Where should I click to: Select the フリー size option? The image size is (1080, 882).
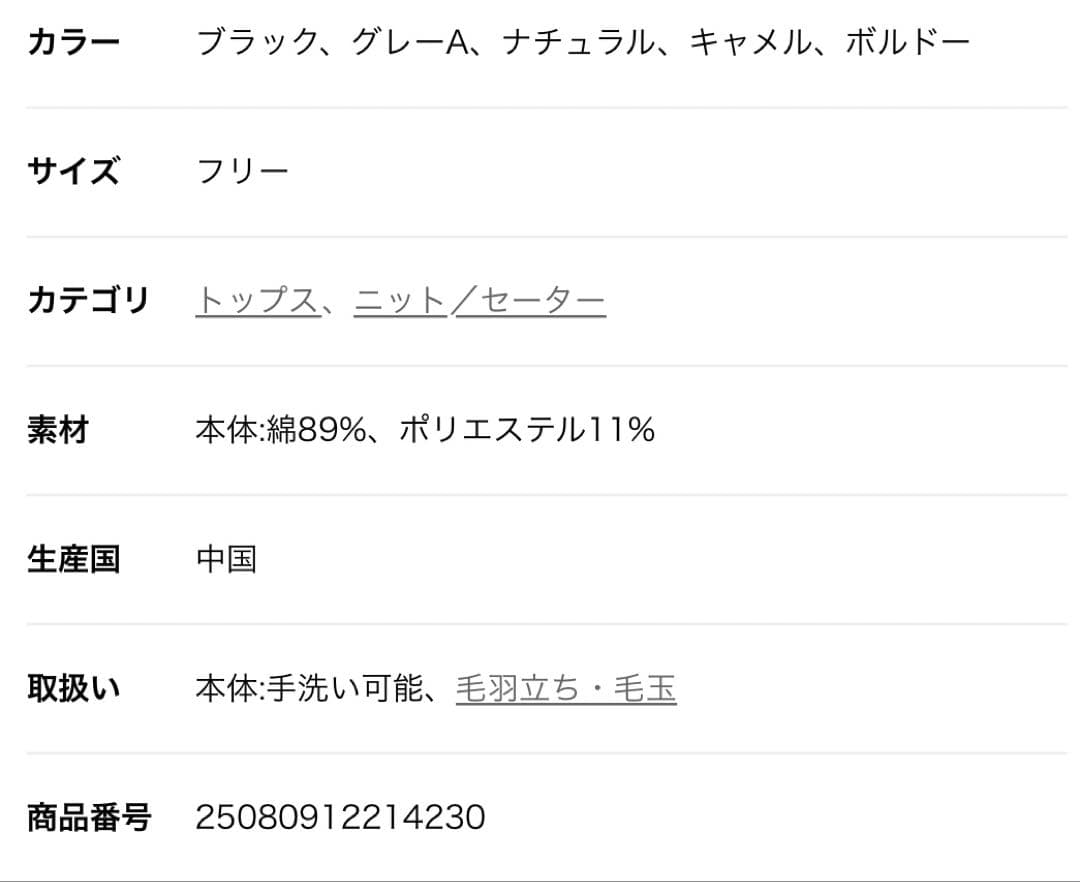tap(243, 170)
